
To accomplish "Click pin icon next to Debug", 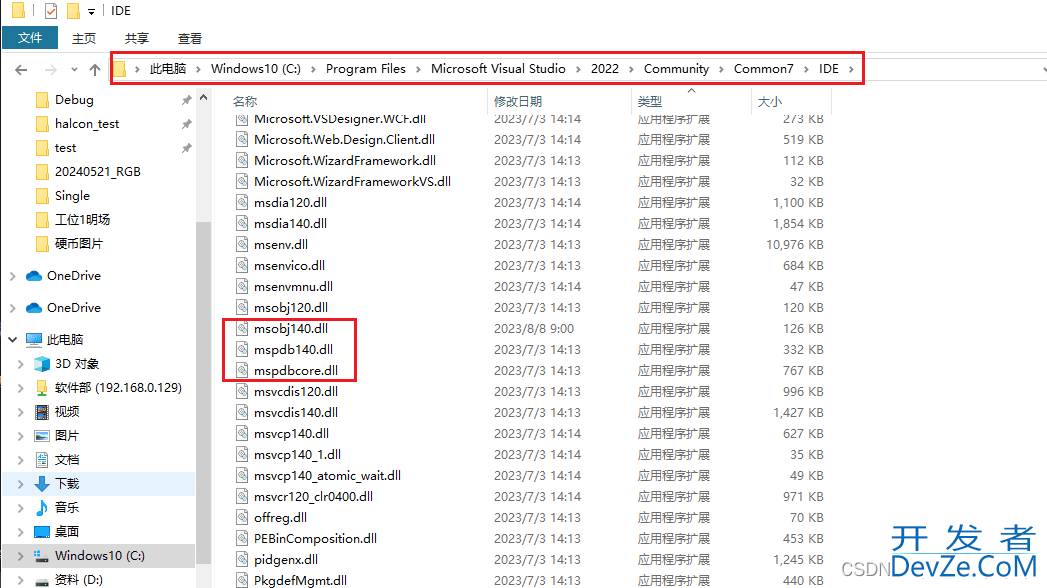I will pyautogui.click(x=186, y=99).
